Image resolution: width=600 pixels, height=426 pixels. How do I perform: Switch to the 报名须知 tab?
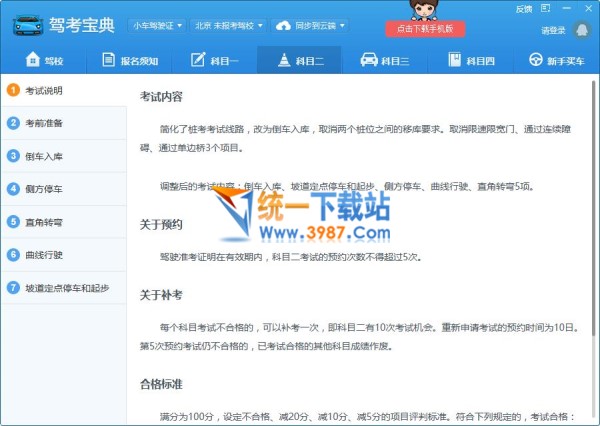click(129, 60)
